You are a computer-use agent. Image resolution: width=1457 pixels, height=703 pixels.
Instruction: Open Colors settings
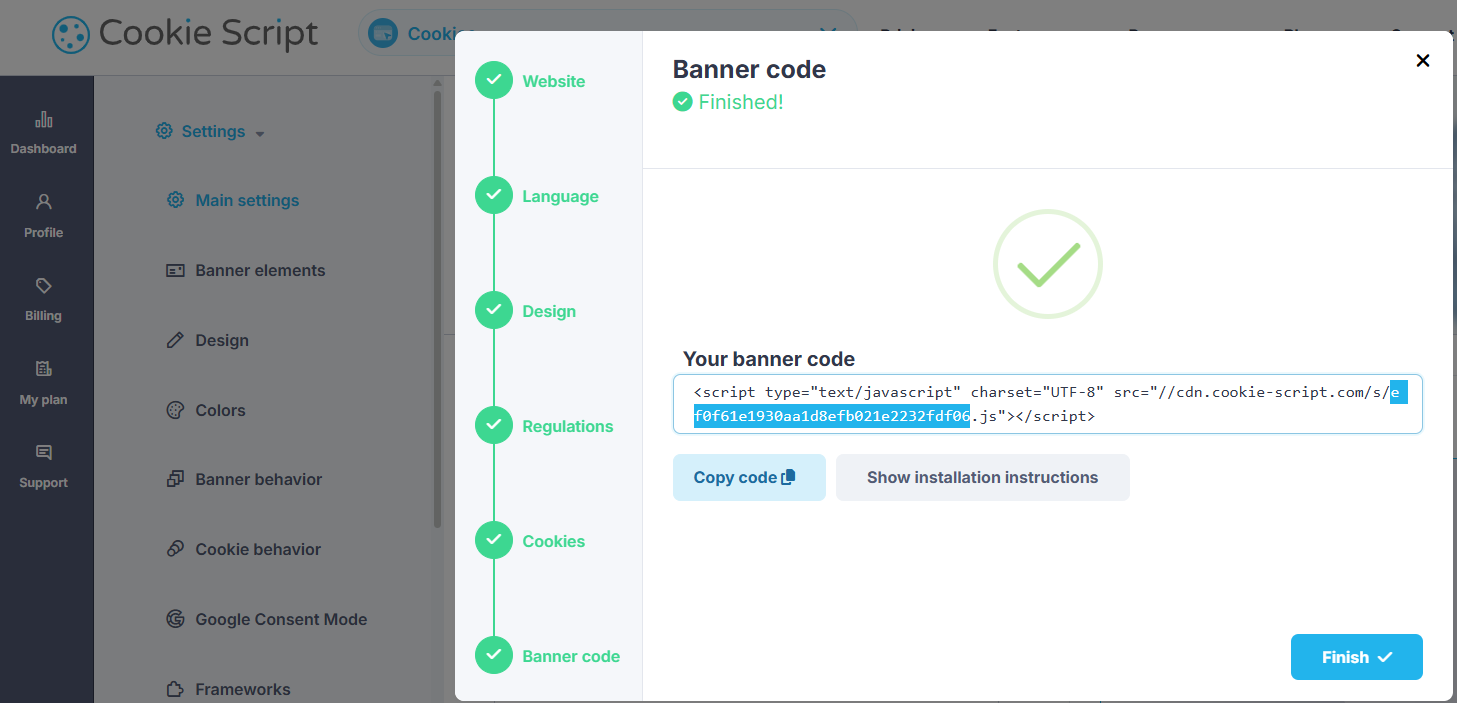(220, 410)
